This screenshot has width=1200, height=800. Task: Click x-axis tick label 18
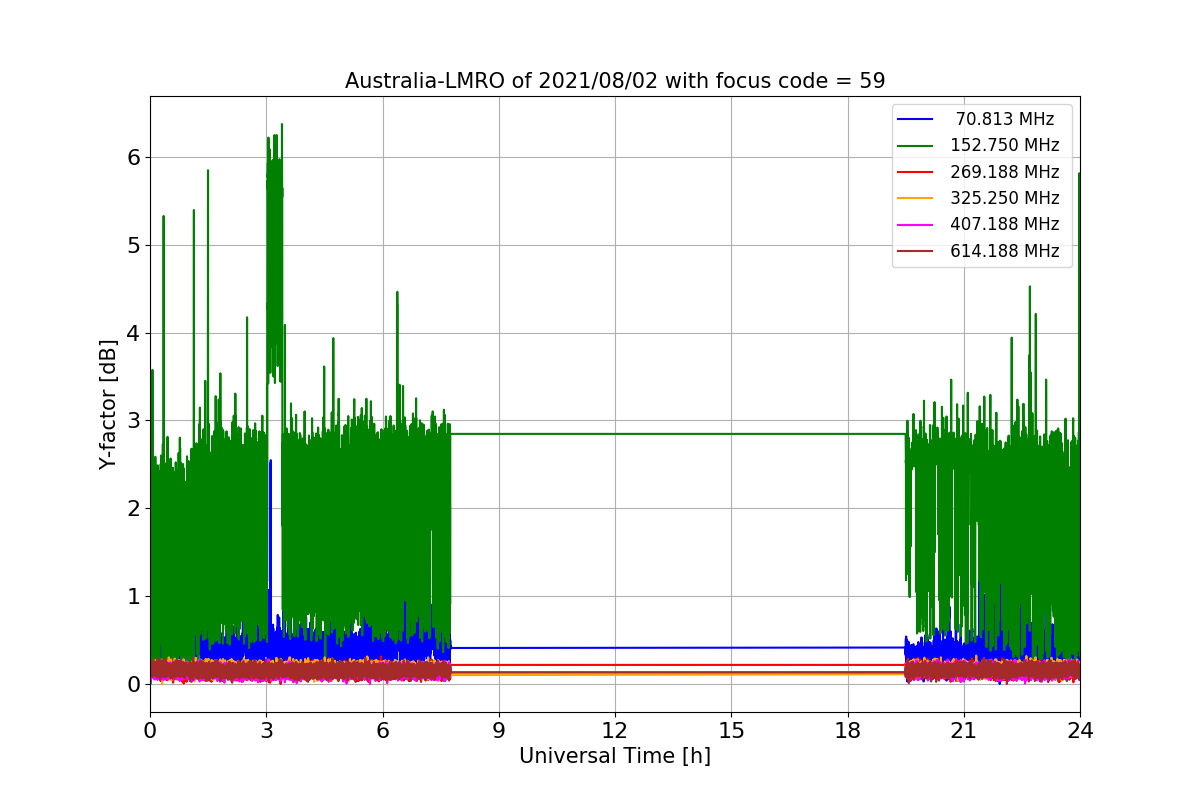pos(848,731)
